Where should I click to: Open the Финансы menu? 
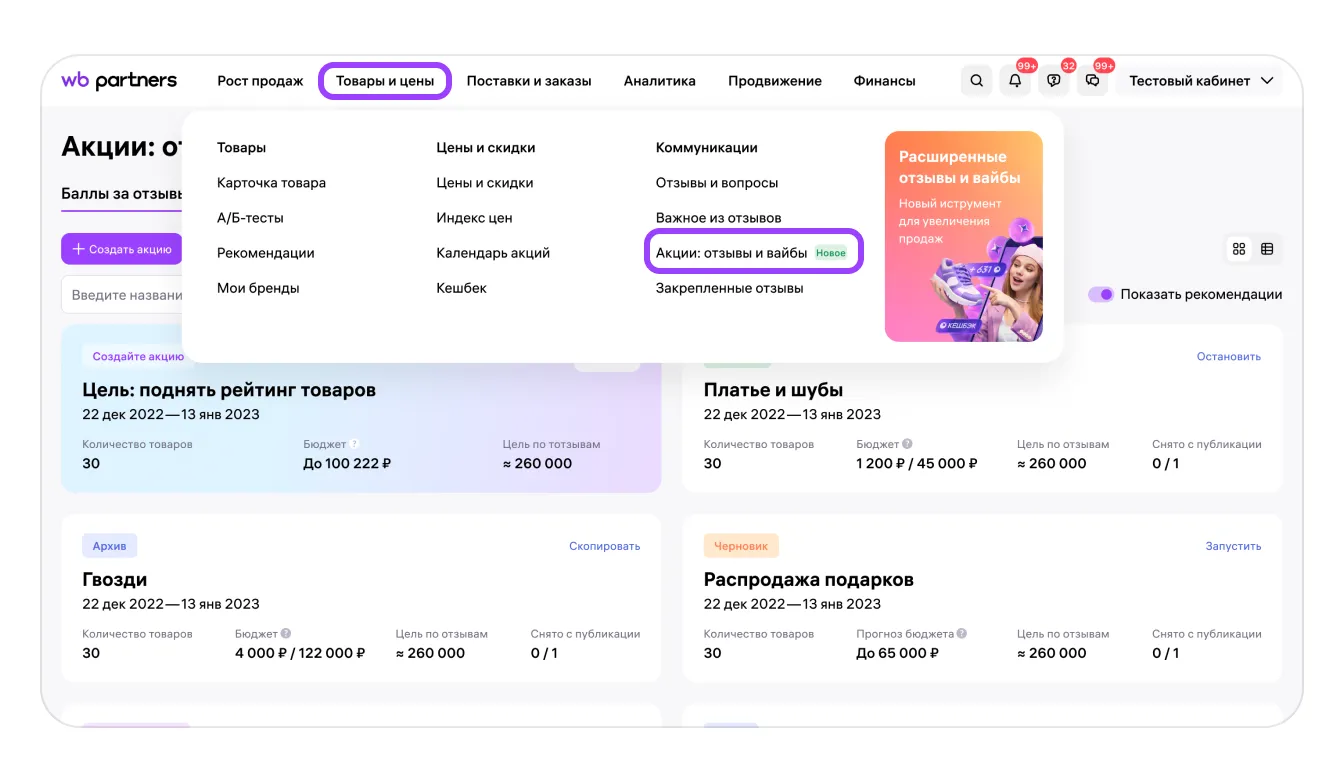tap(885, 81)
